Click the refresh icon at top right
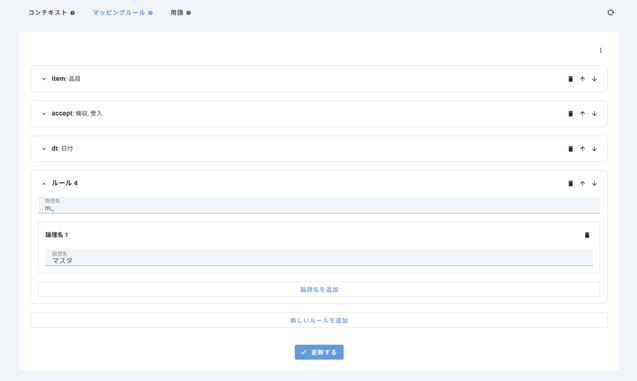 pyautogui.click(x=611, y=13)
